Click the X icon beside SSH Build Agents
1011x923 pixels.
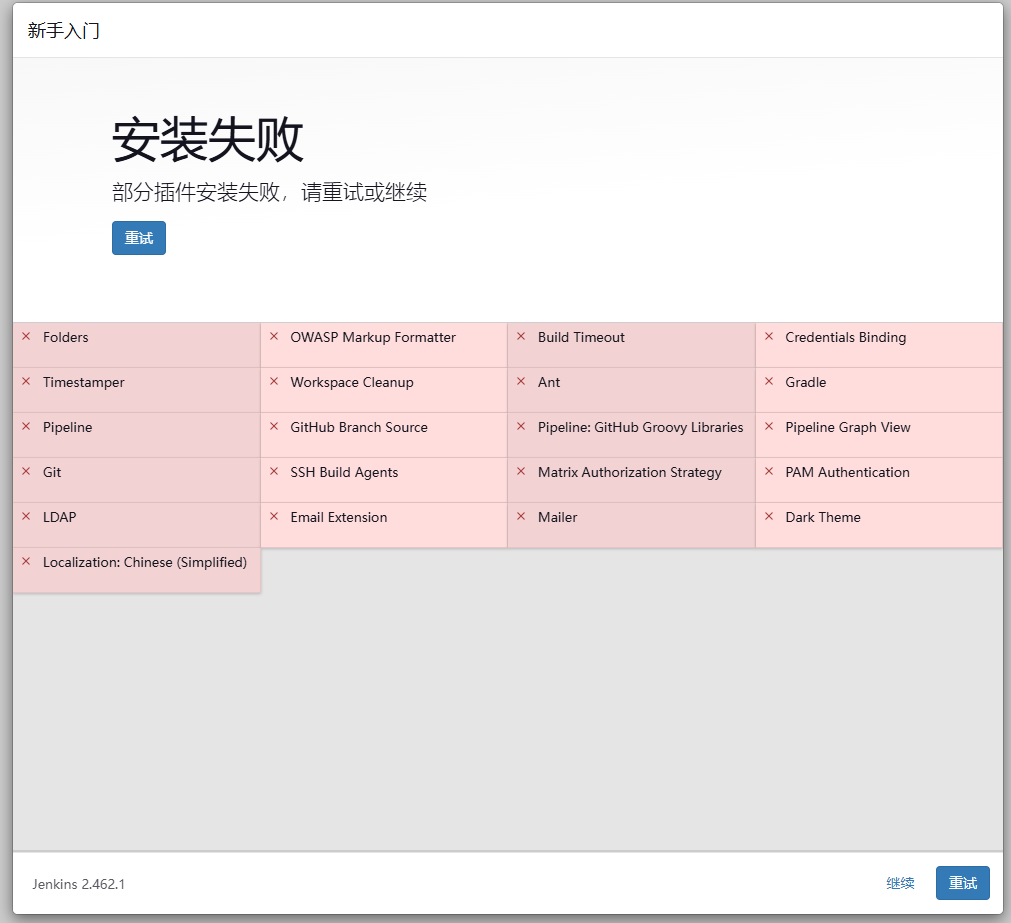[274, 472]
